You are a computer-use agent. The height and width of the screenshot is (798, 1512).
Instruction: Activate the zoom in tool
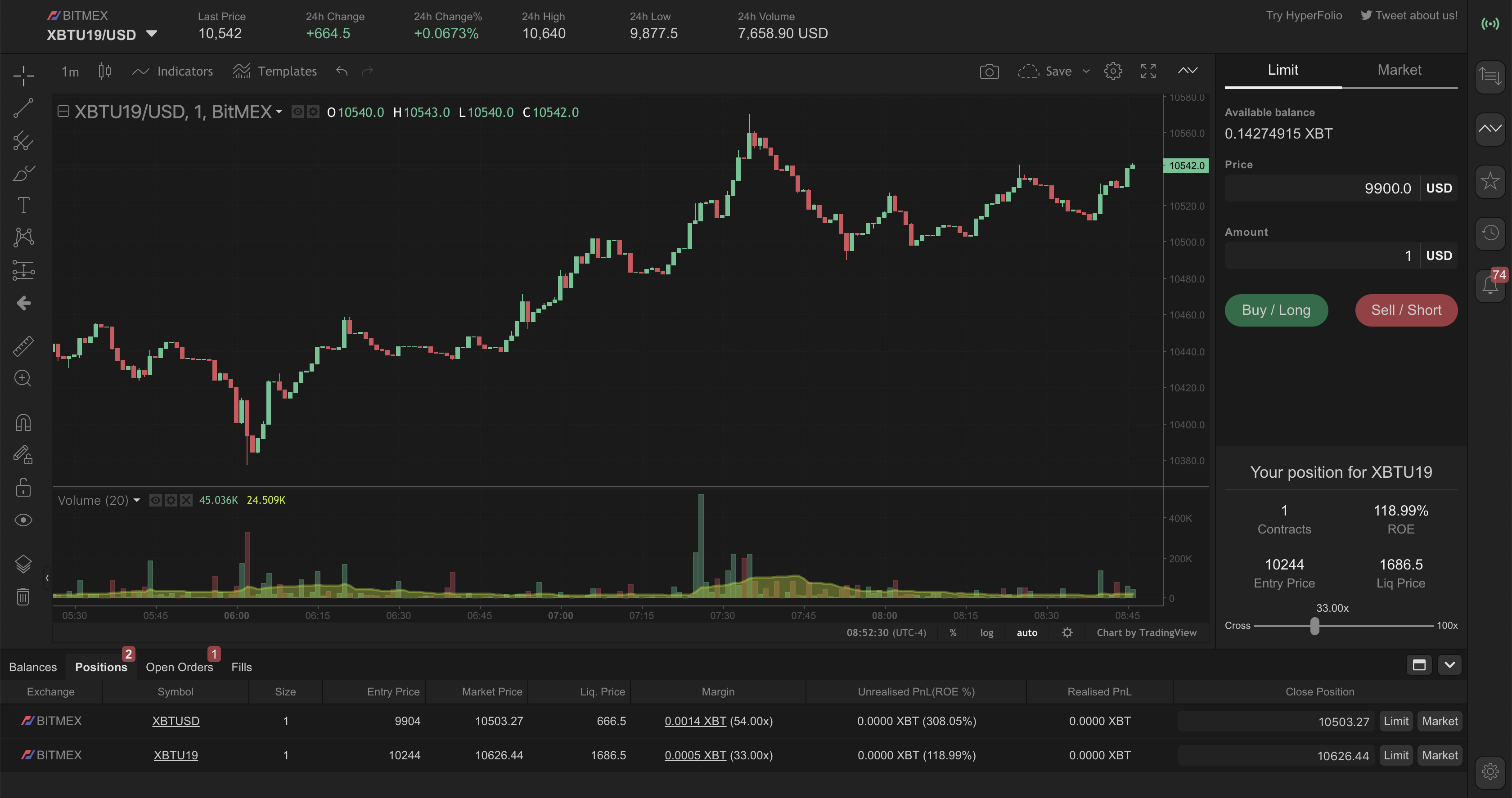click(23, 378)
